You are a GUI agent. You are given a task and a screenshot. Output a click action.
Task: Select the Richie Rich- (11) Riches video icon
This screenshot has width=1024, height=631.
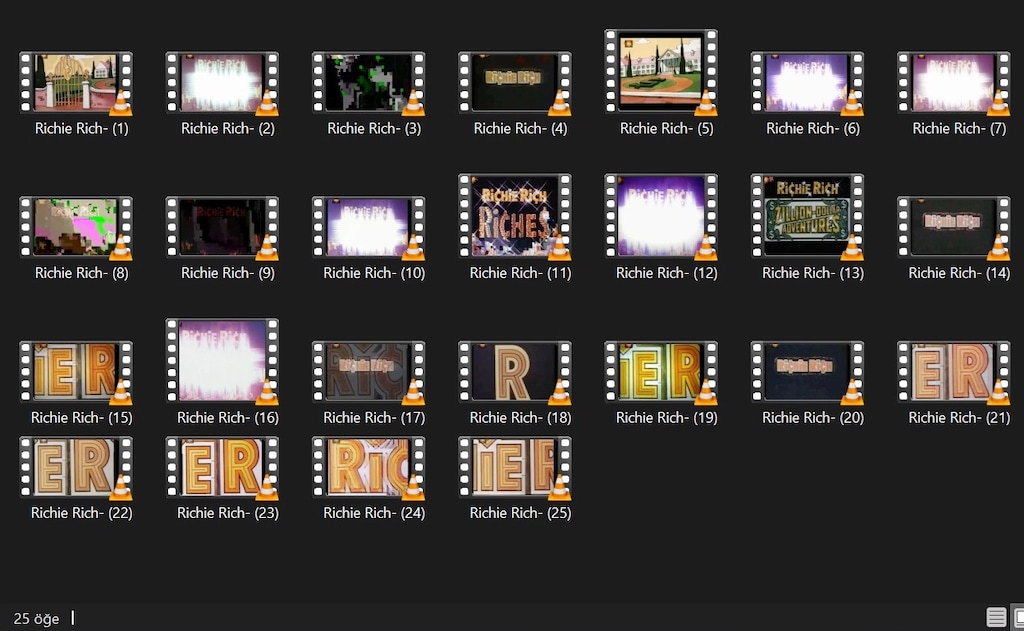click(x=515, y=215)
